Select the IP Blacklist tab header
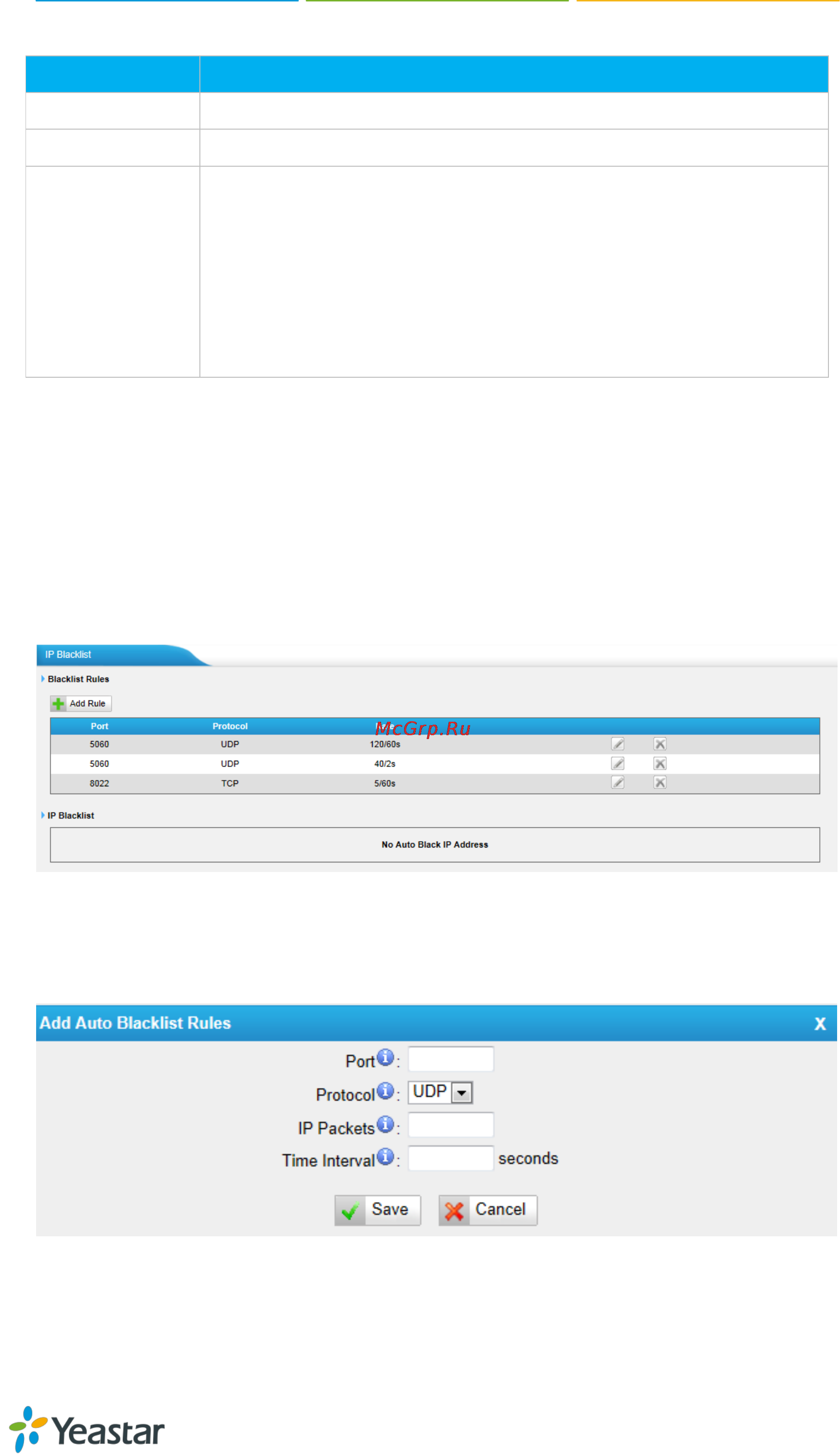This screenshot has height=1456, width=840. coord(68,654)
